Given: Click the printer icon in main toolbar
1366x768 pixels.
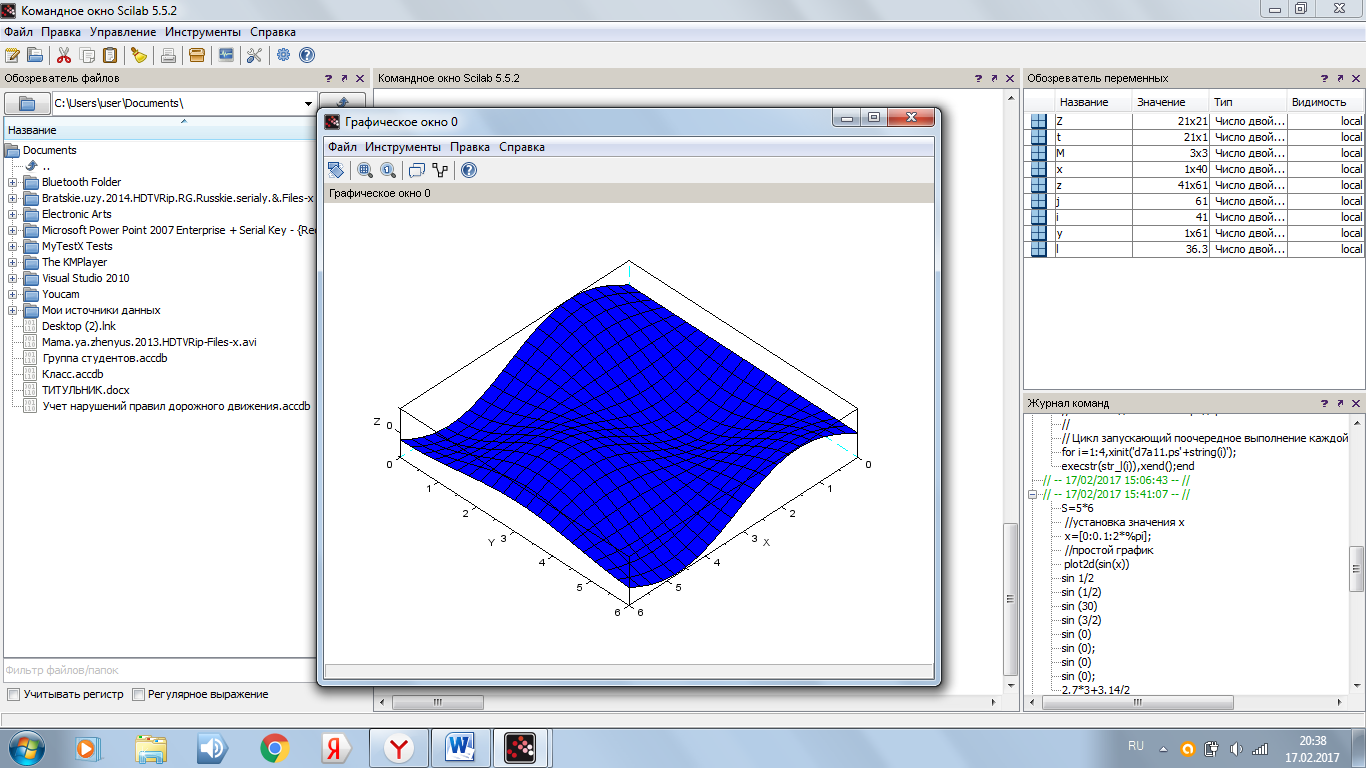Looking at the screenshot, I should click(169, 55).
